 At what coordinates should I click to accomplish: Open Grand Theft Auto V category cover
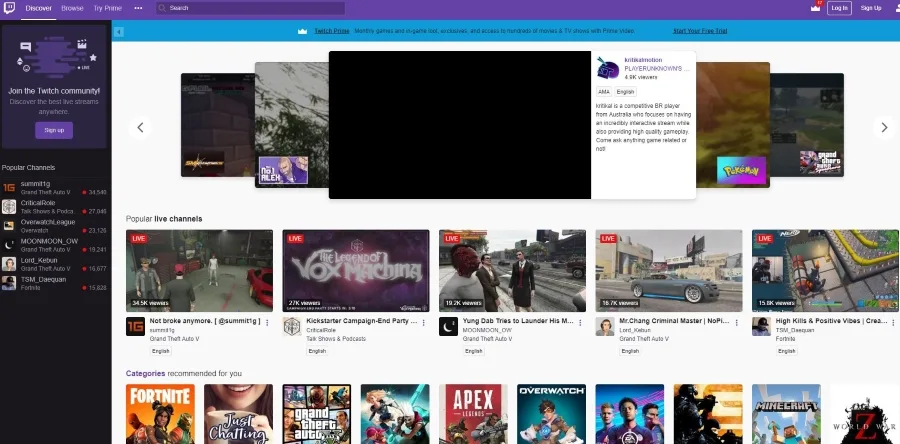[x=317, y=414]
